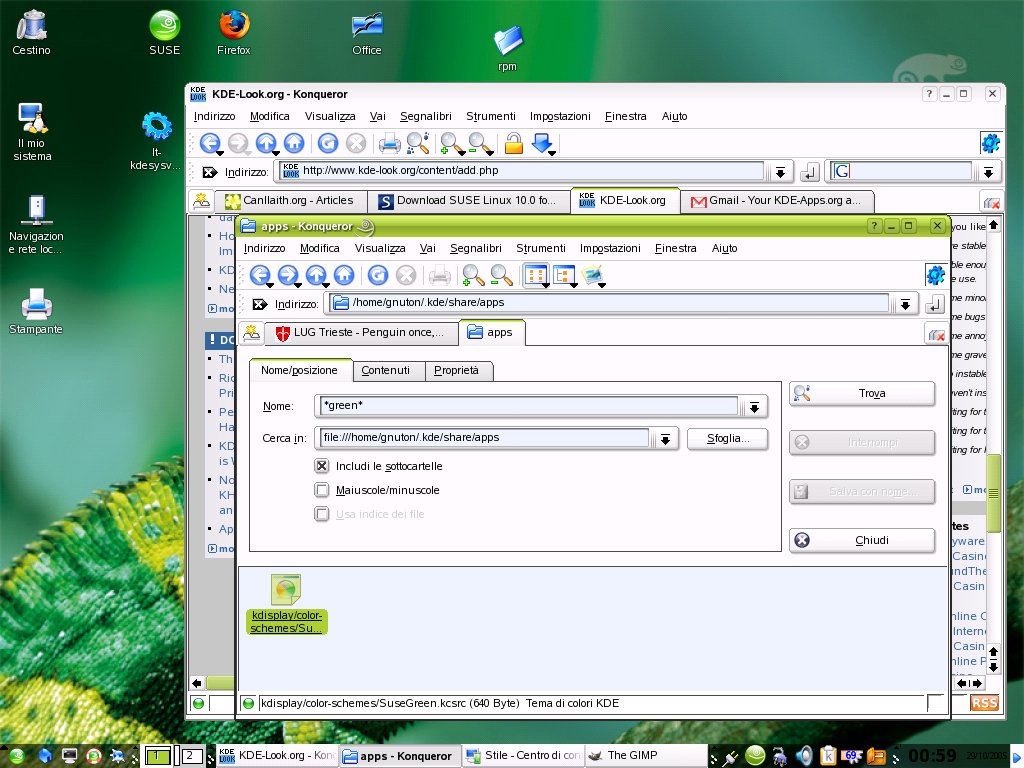Viewport: 1024px width, 768px height.
Task: Click Reload icon in apps Konqueror toolbar
Action: click(377, 275)
